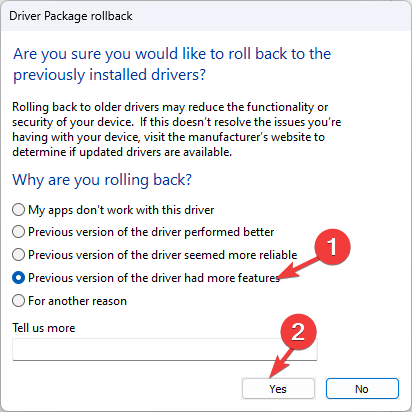The width and height of the screenshot is (412, 412).
Task: Click the "My apps don't work" label text
Action: tap(121, 210)
